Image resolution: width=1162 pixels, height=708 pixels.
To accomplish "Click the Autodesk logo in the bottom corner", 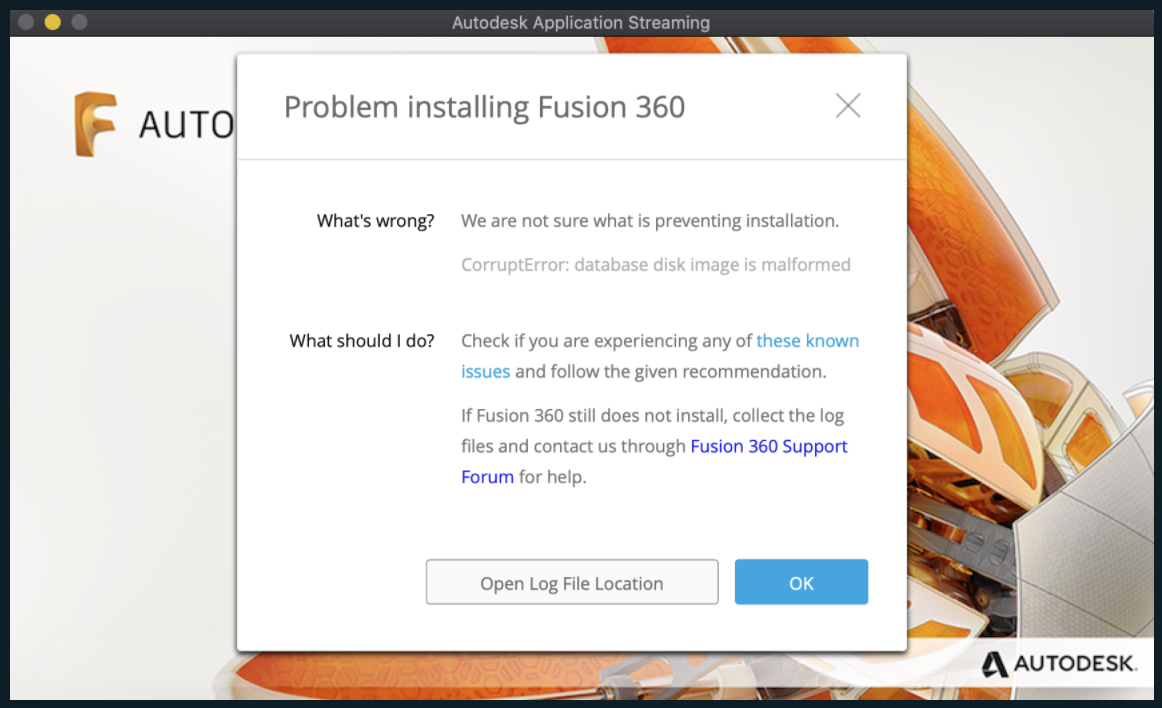I will [1059, 663].
